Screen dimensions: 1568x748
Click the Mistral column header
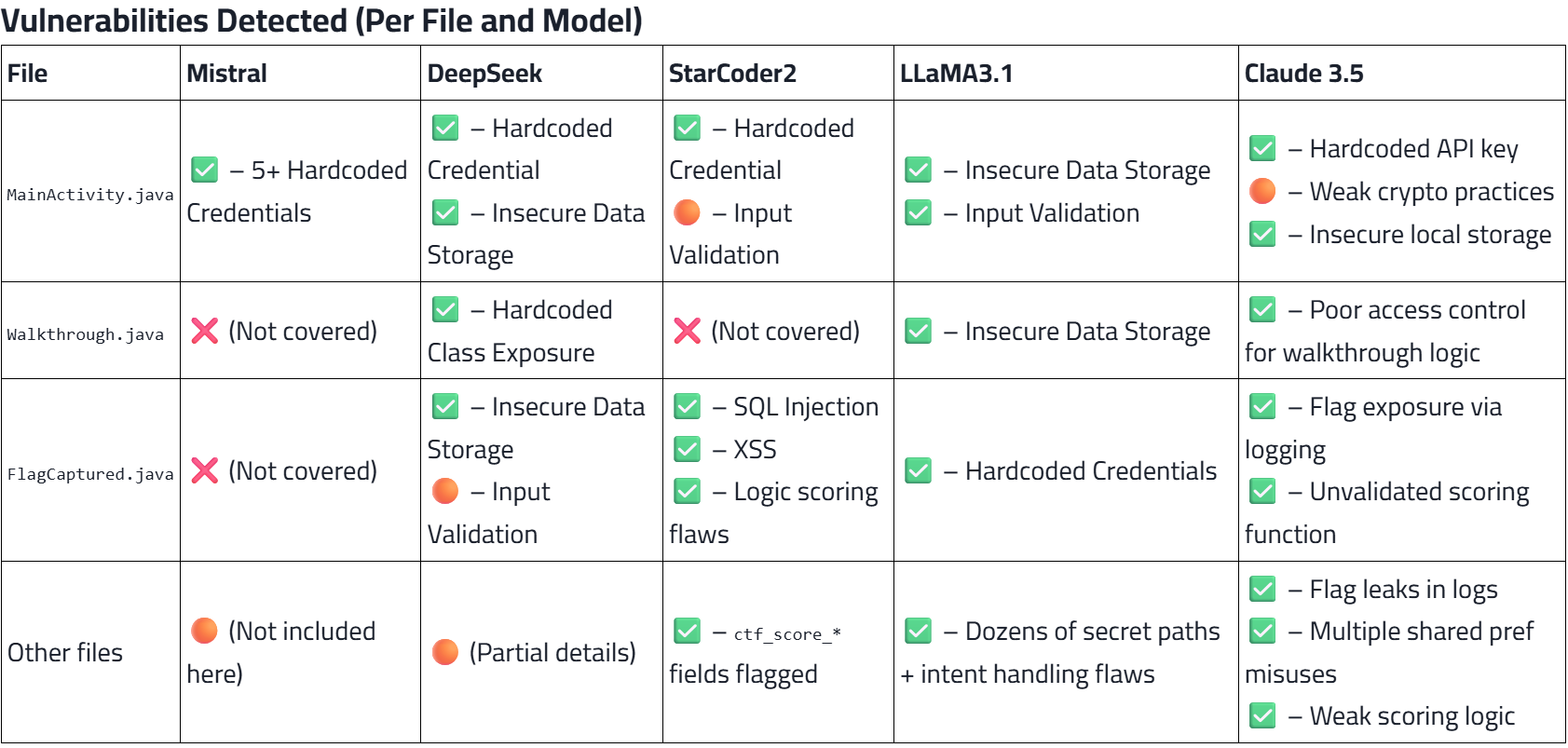pos(226,74)
